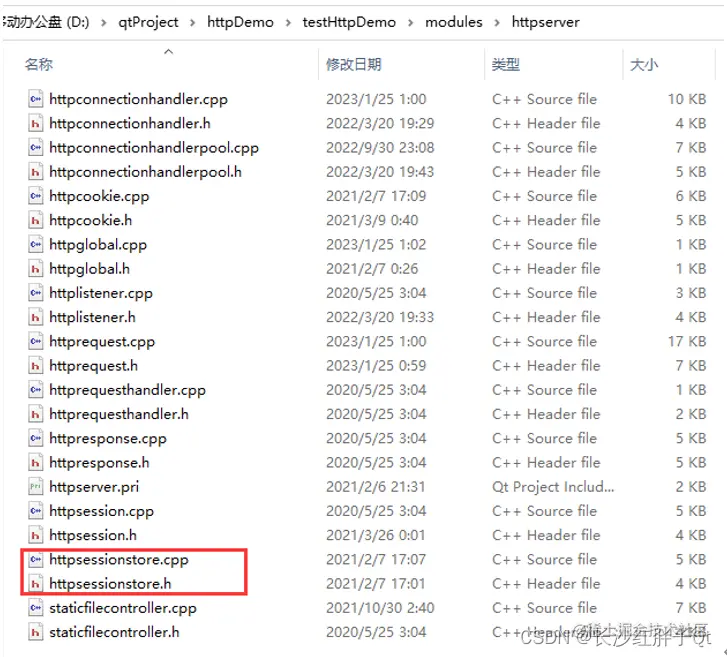The width and height of the screenshot is (727, 657).
Task: Click type text Qt Project Includ...
Action: point(553,487)
